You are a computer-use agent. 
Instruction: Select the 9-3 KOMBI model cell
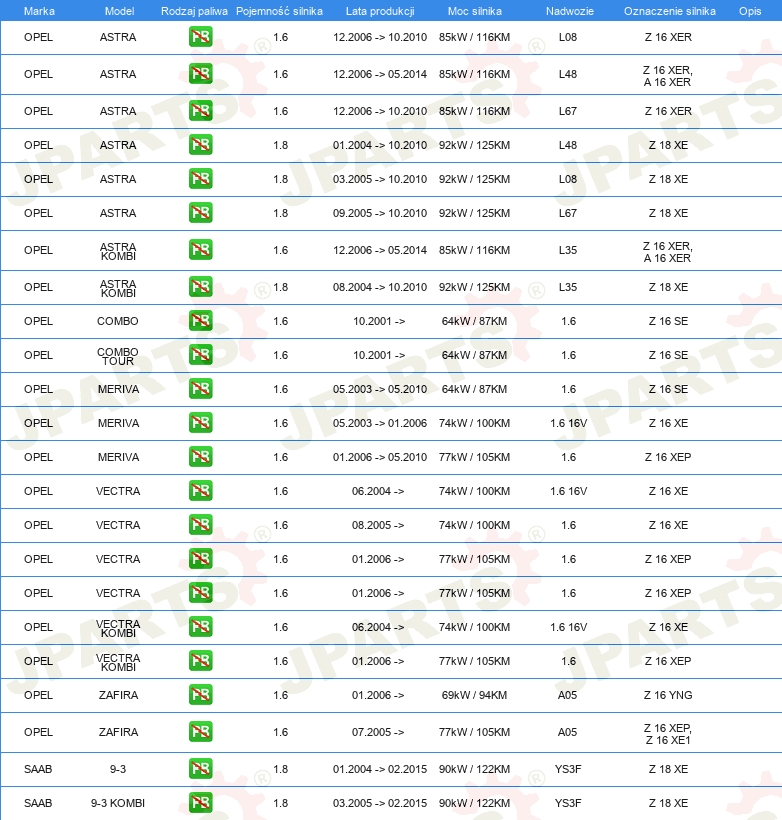(118, 803)
